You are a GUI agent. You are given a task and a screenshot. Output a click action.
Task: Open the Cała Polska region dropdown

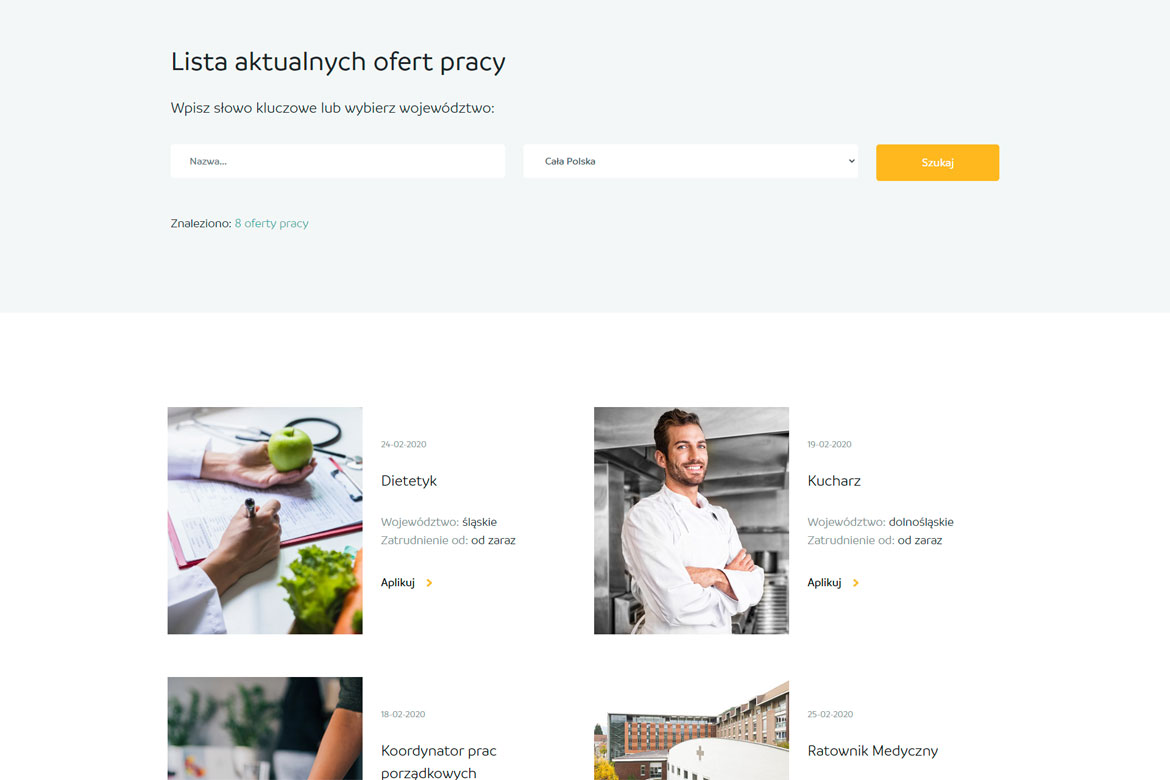coord(689,161)
